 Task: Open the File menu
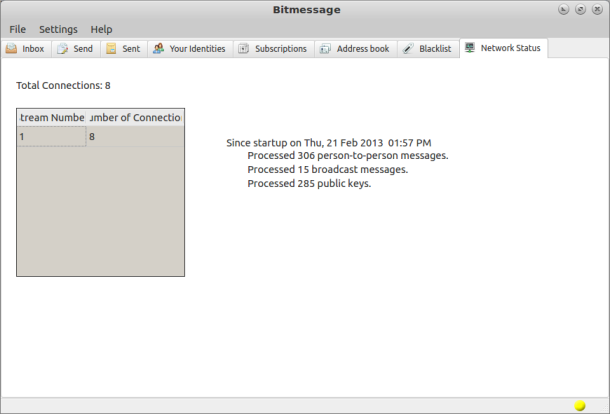[18, 30]
